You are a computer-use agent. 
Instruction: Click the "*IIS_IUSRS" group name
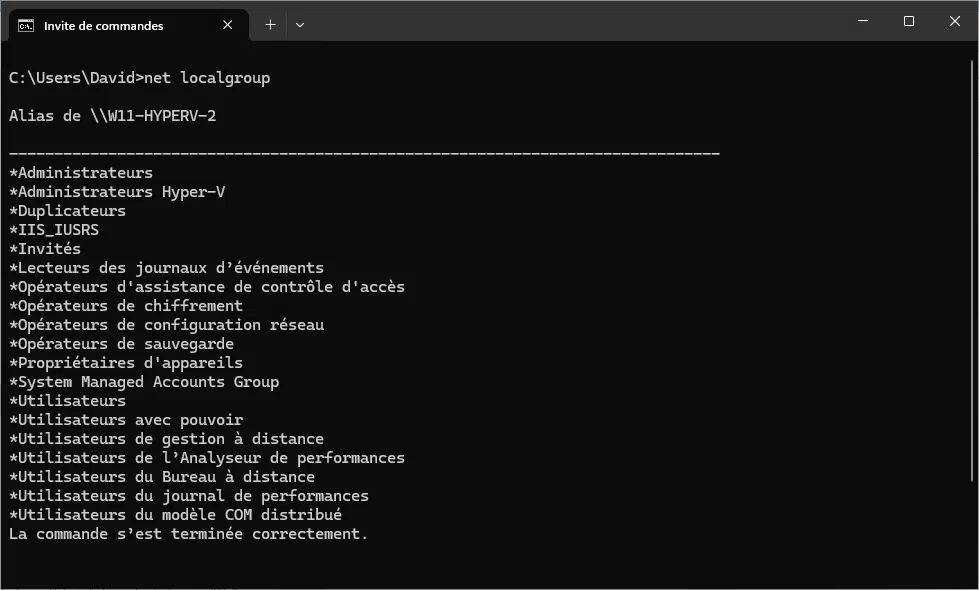(53, 229)
